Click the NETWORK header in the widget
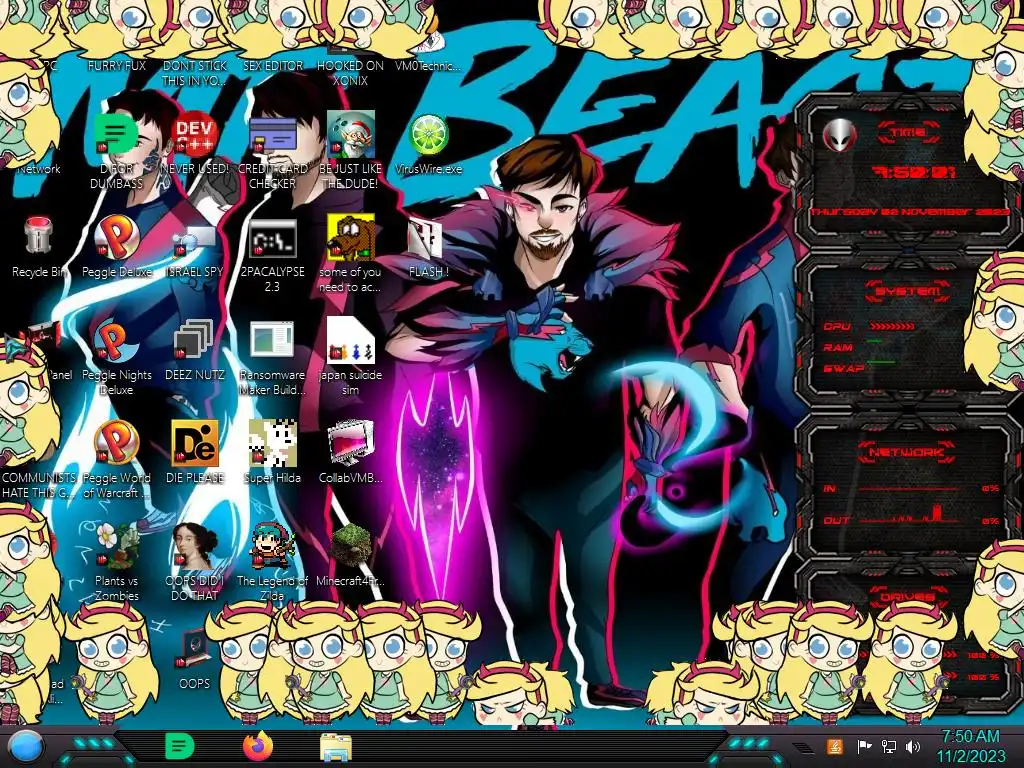Screen dimensions: 1024x768 [906, 451]
